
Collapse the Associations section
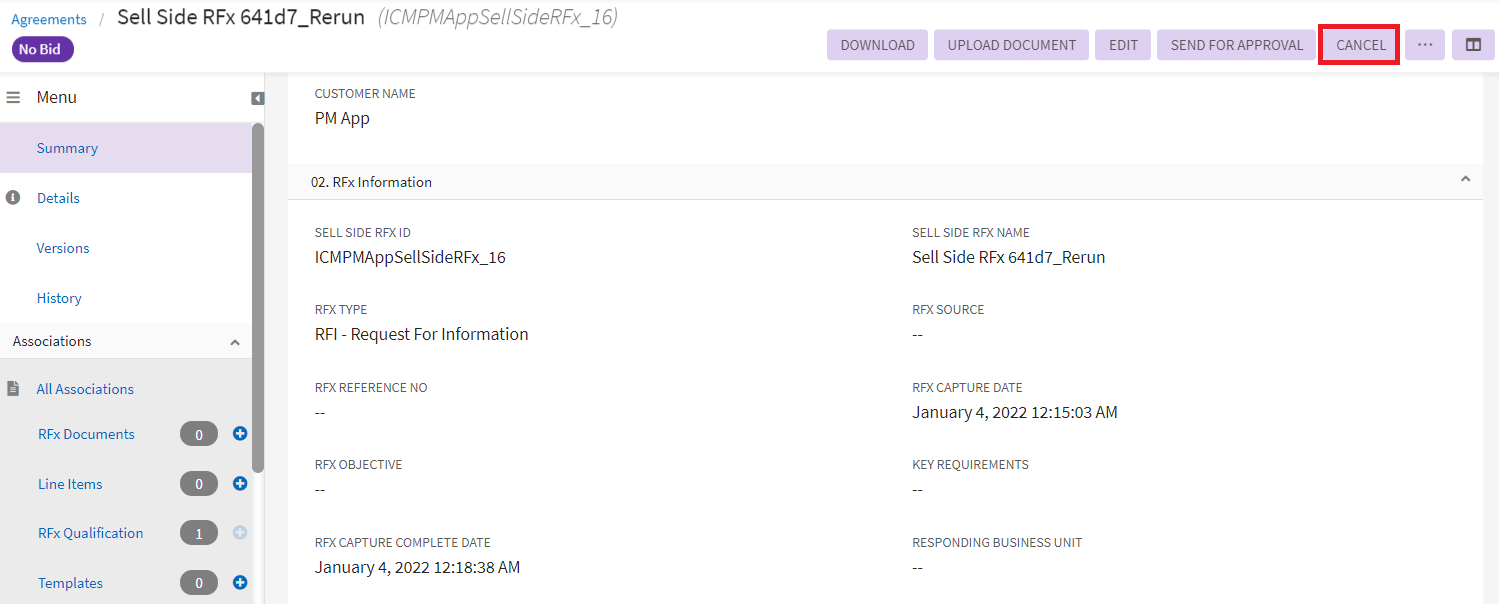click(x=235, y=342)
